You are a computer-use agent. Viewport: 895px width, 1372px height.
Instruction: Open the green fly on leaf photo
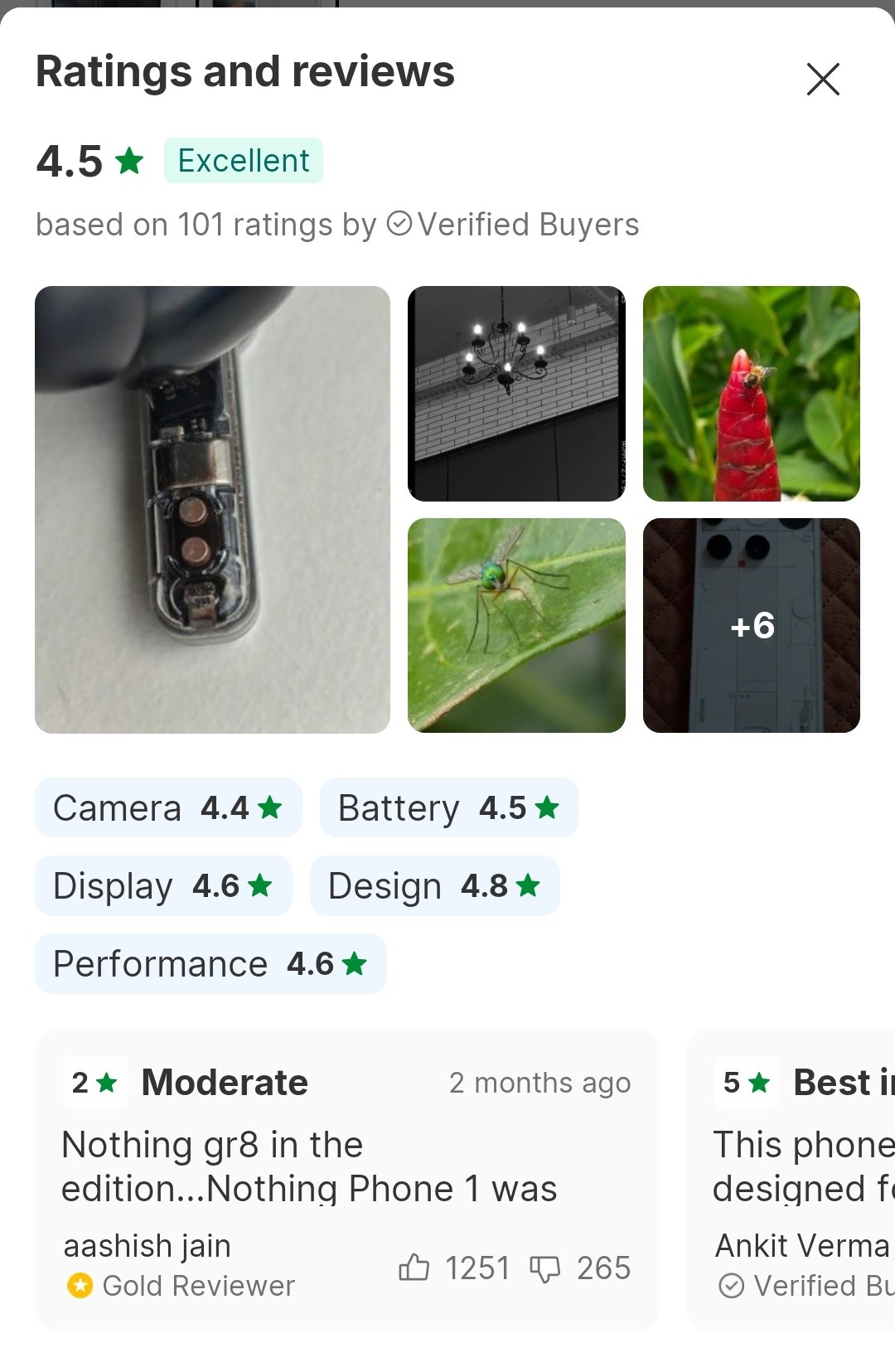point(516,625)
